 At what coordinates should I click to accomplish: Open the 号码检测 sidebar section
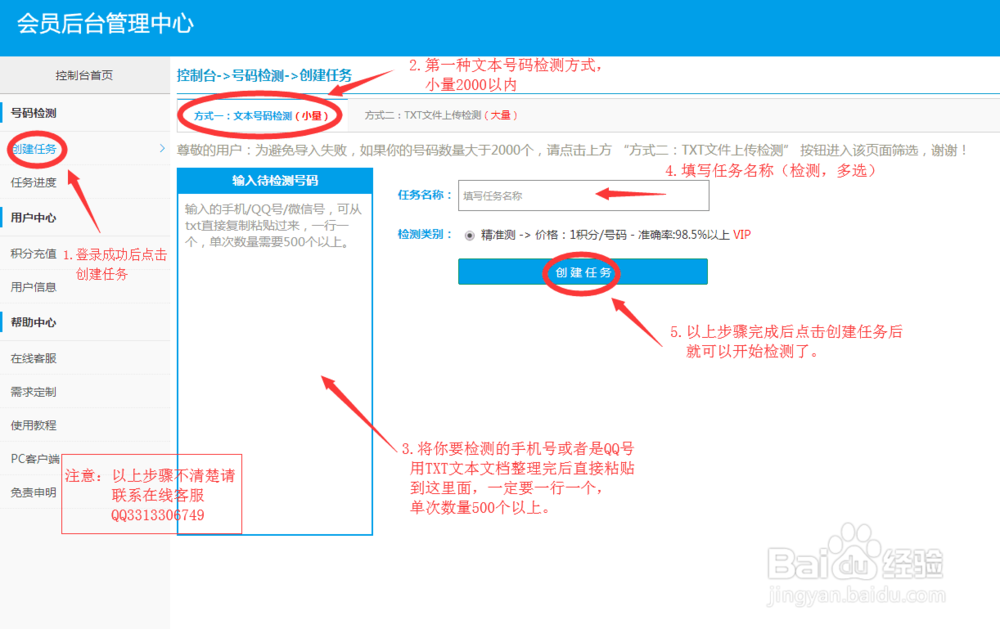click(x=35, y=113)
